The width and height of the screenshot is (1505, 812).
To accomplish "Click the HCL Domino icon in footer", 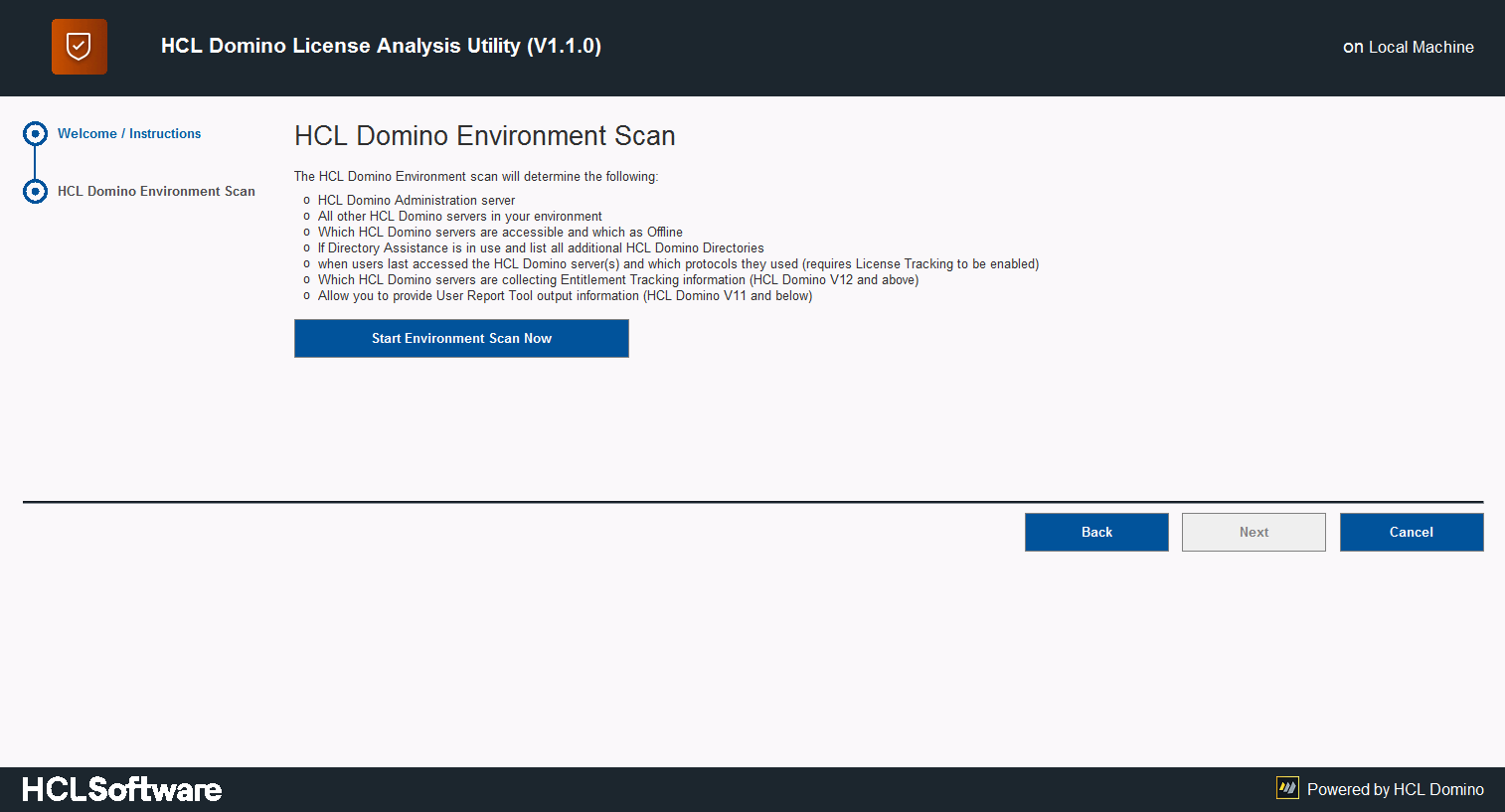I will (x=1287, y=788).
